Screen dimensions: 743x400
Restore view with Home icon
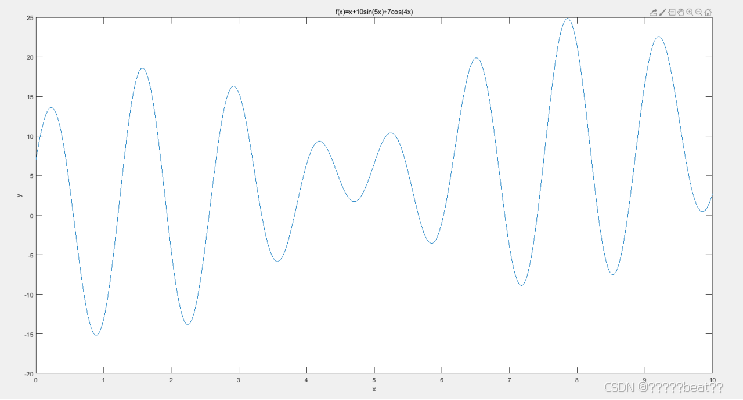click(708, 12)
